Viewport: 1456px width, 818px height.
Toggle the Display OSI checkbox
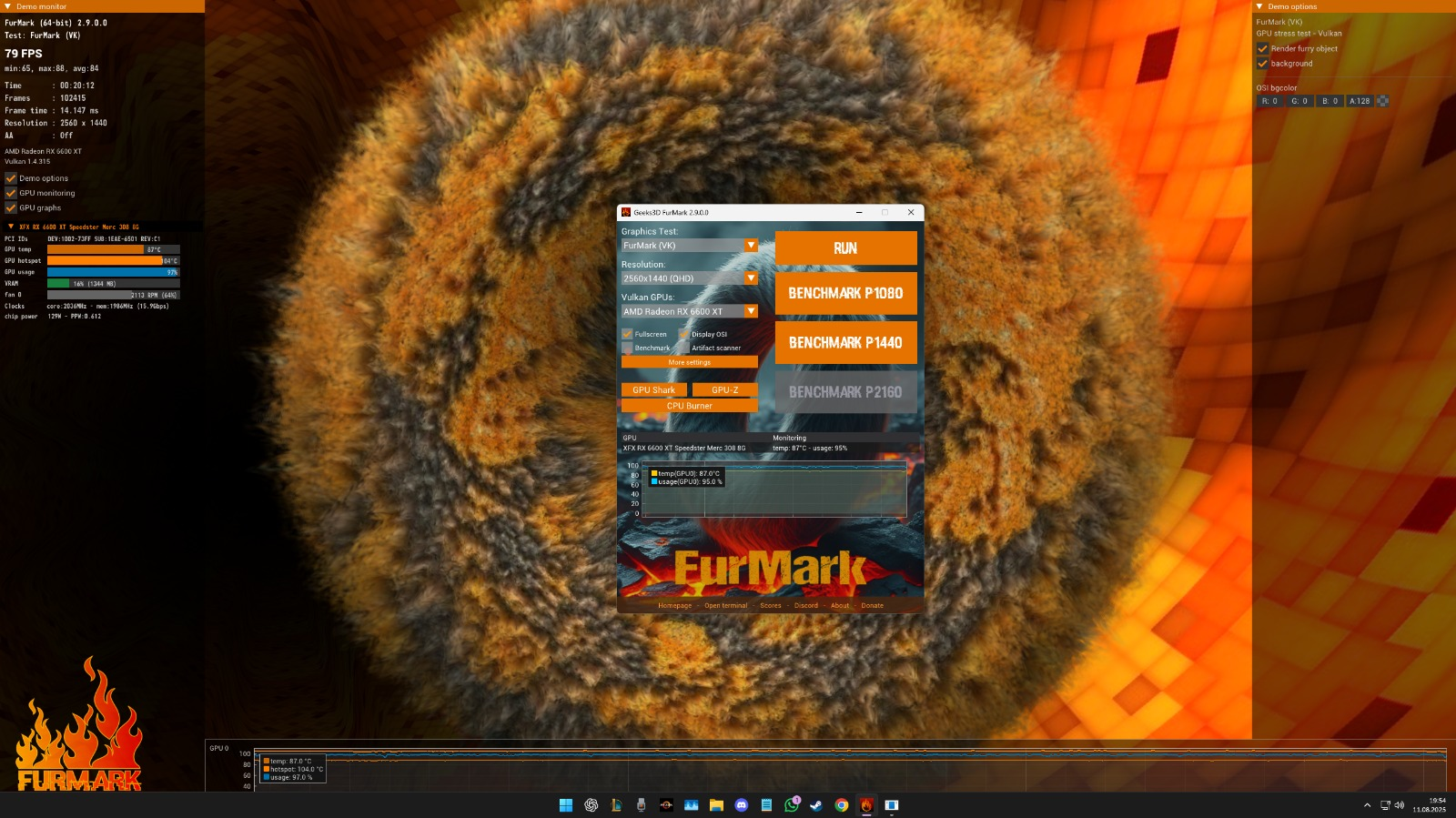tap(683, 334)
